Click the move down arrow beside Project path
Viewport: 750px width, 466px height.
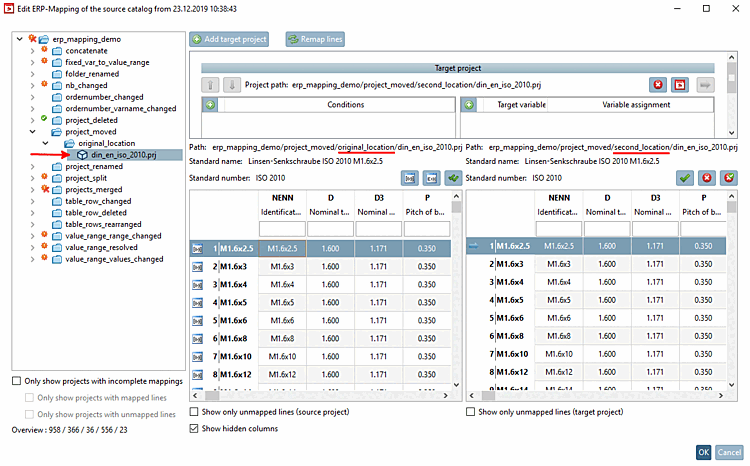click(230, 86)
